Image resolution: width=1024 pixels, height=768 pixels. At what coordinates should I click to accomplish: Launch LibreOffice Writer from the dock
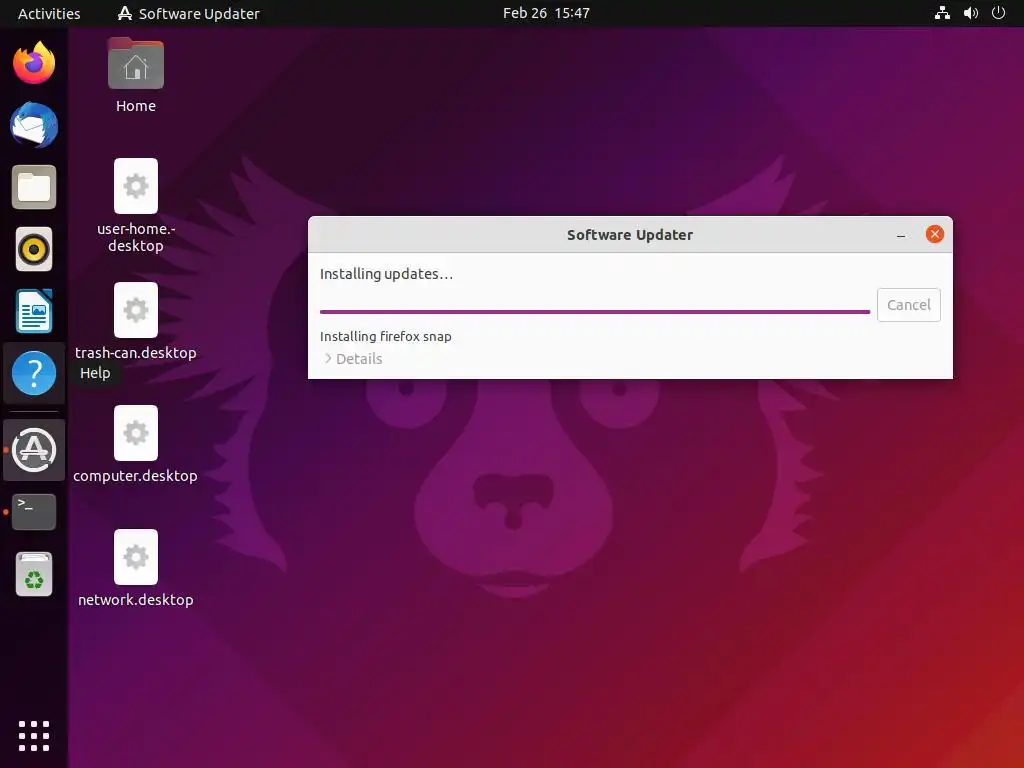pos(34,311)
